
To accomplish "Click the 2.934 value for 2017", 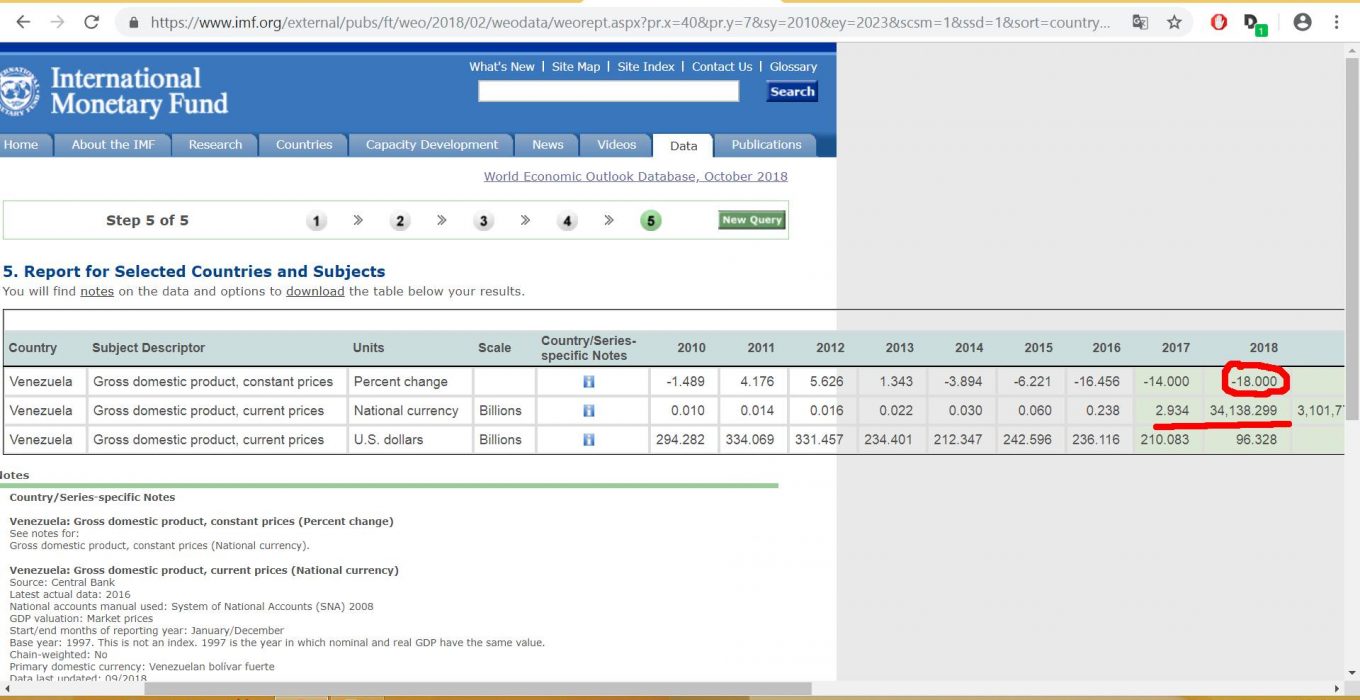I will coord(1172,410).
